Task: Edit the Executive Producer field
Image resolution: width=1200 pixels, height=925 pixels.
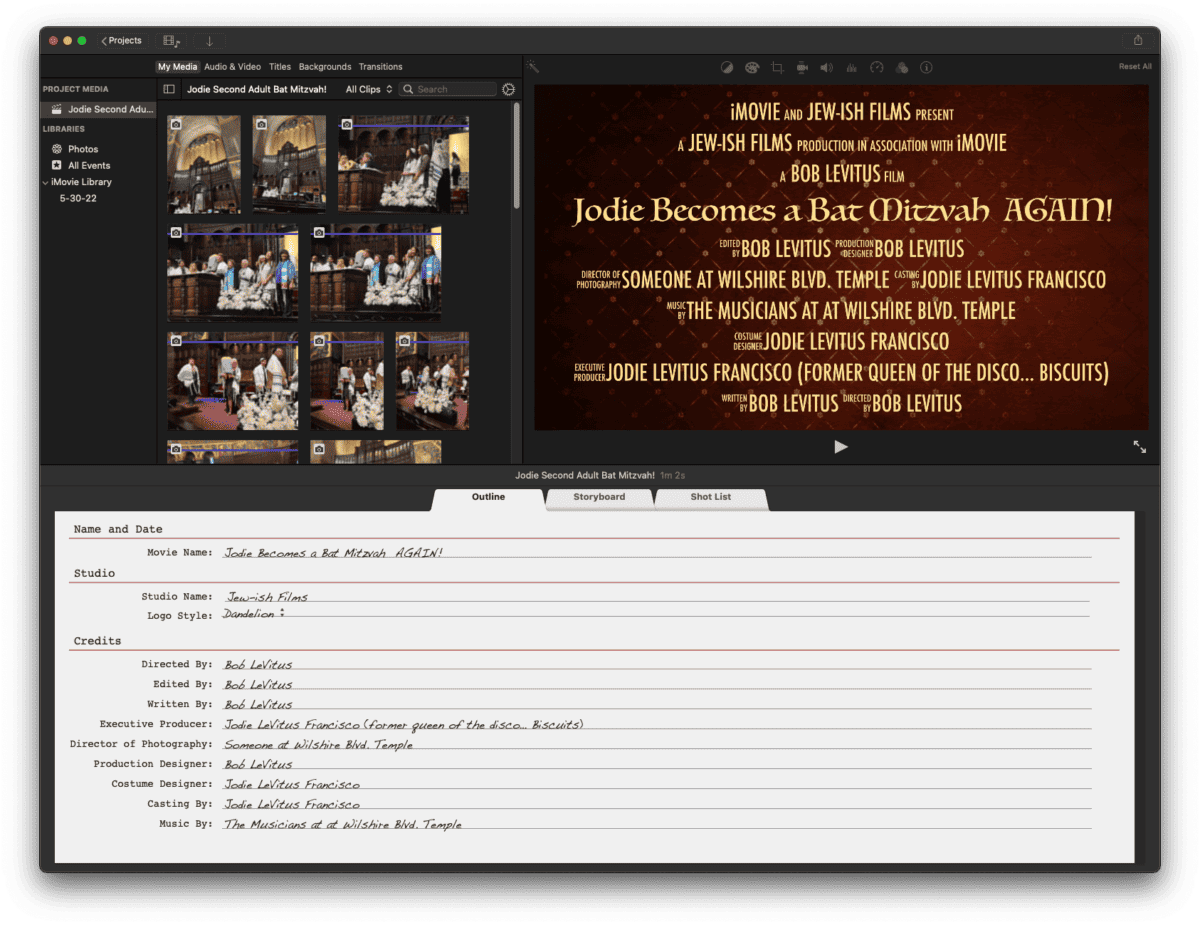Action: (x=656, y=724)
